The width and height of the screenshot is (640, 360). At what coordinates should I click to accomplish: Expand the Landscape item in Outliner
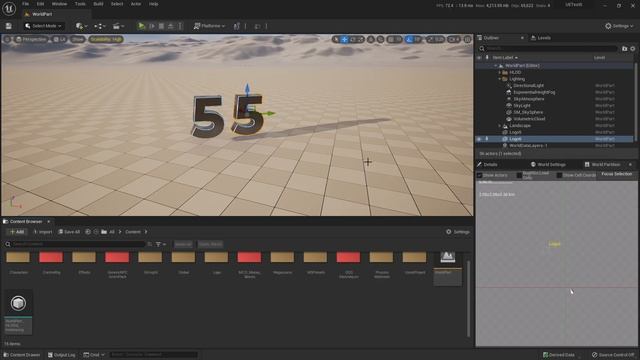tap(499, 126)
